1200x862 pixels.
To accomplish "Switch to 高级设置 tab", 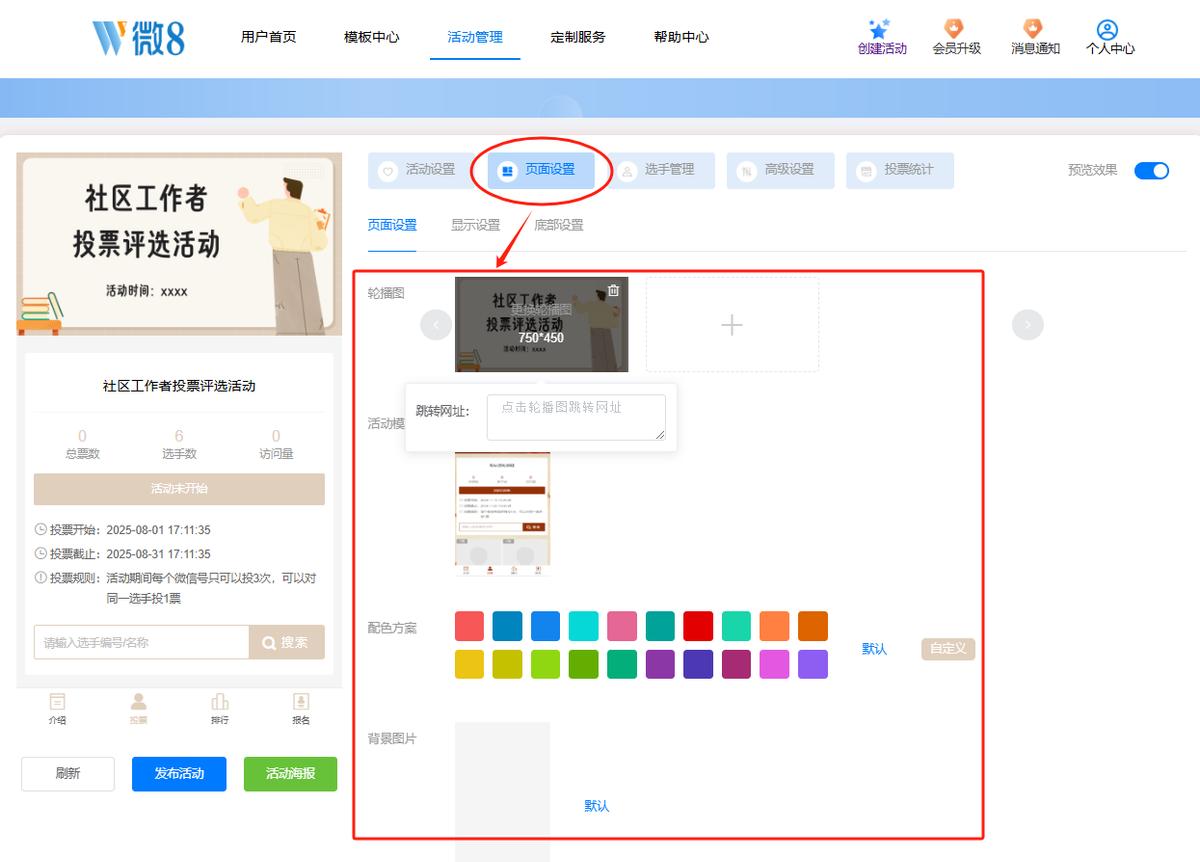I will (x=781, y=170).
